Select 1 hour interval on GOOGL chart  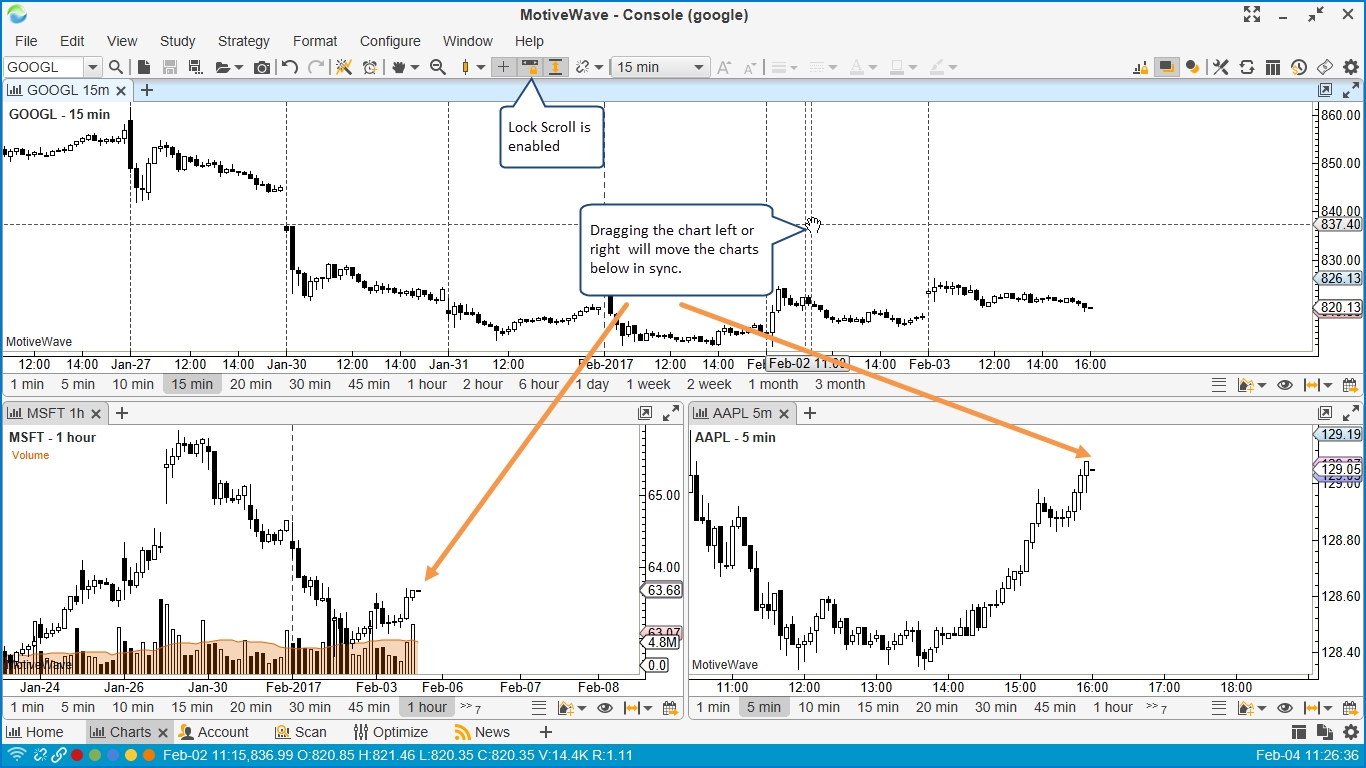coord(427,384)
